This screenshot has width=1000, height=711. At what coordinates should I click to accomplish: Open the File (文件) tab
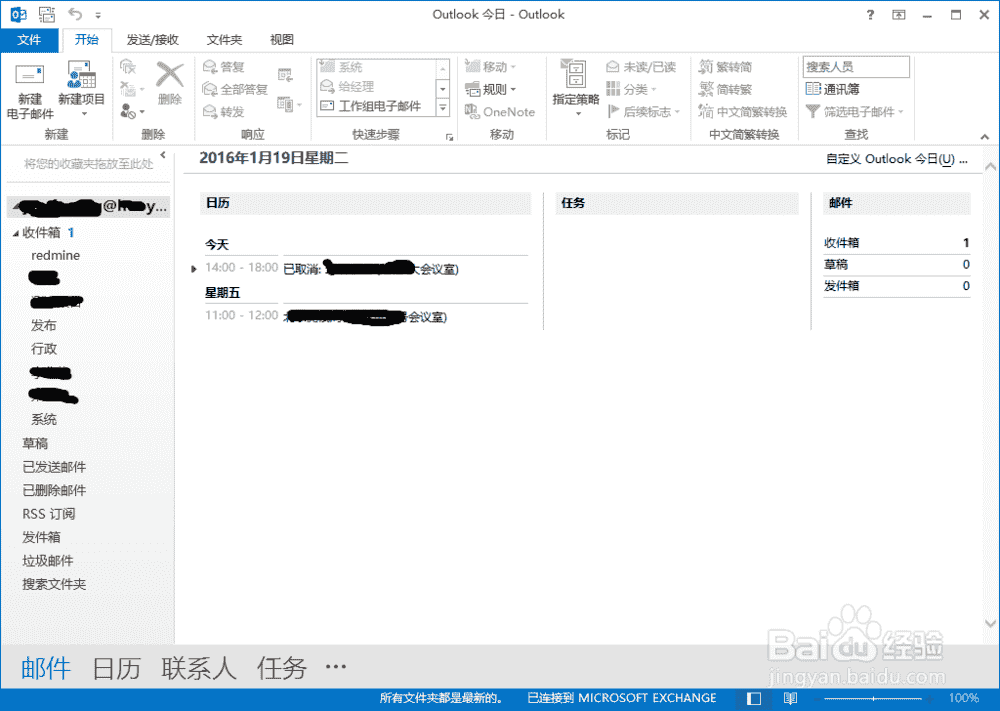pyautogui.click(x=29, y=40)
